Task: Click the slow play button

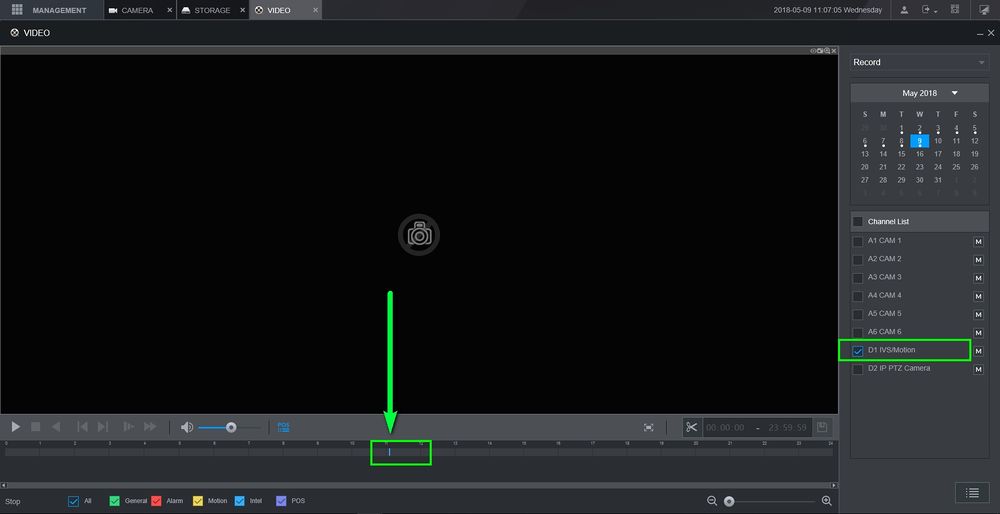Action: [x=128, y=427]
